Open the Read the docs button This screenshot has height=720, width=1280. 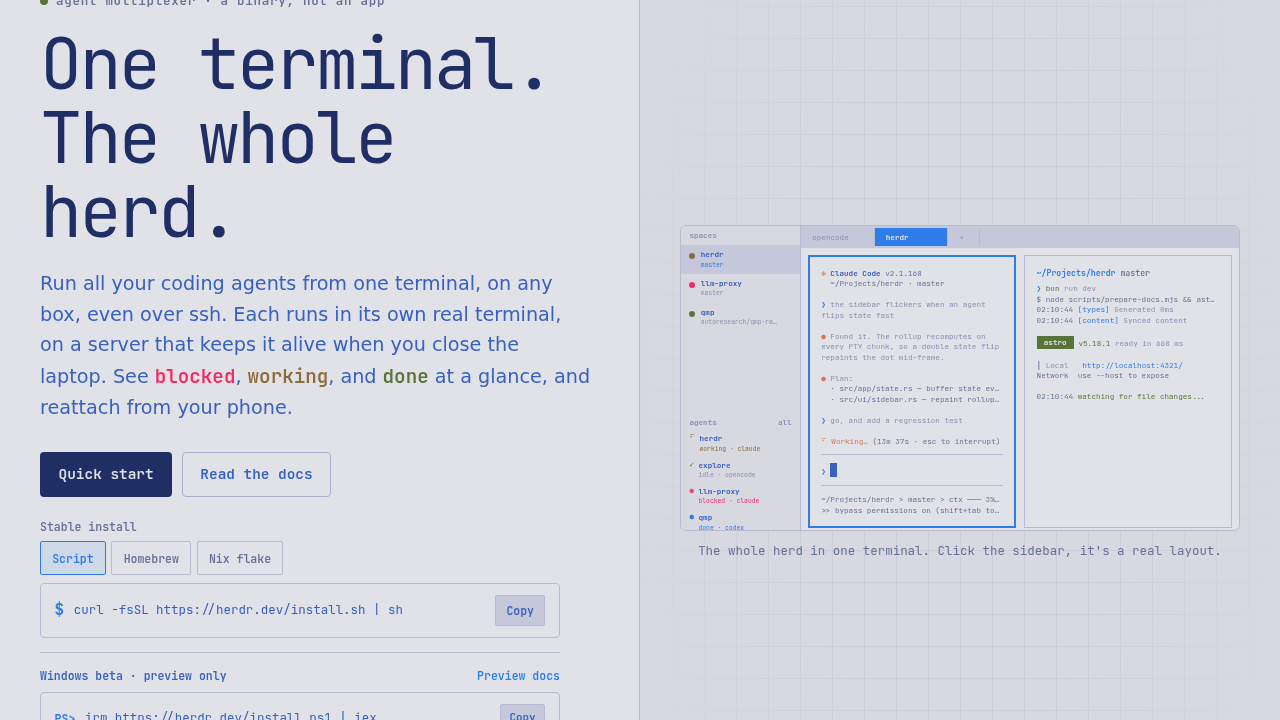(256, 474)
